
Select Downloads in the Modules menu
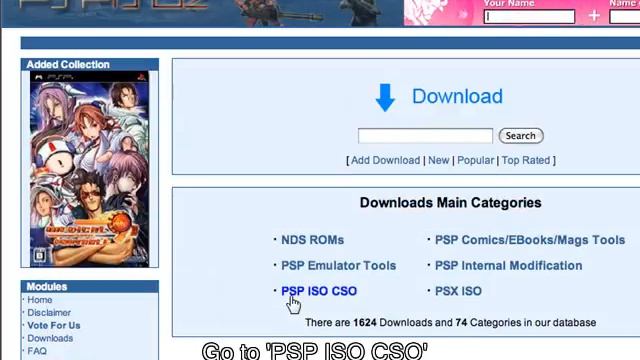pyautogui.click(x=50, y=338)
